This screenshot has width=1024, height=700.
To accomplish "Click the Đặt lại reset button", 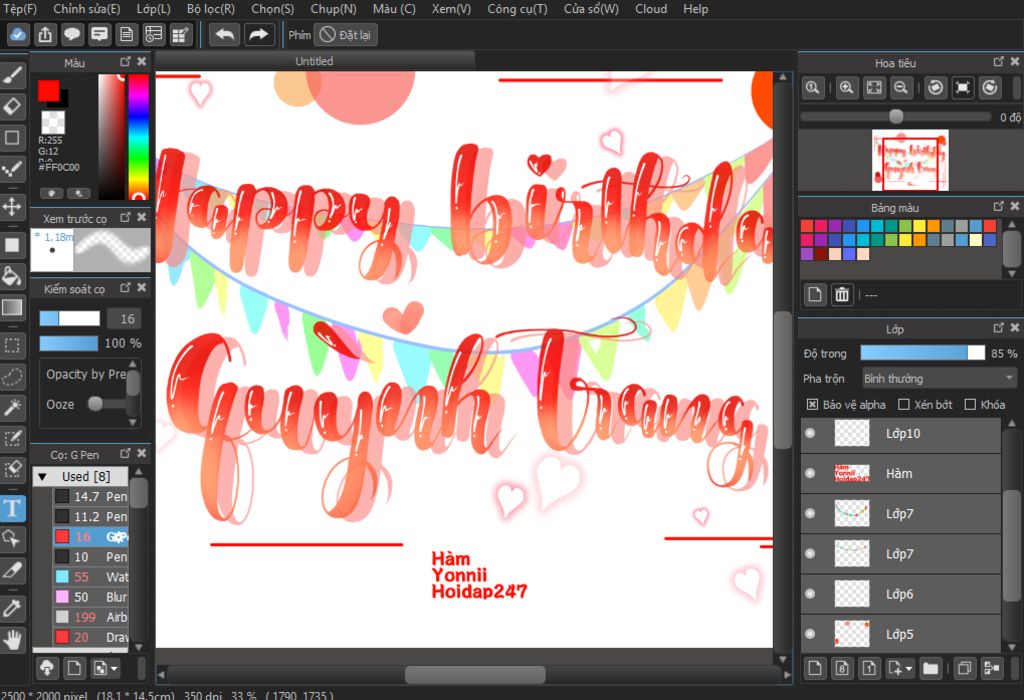I will 345,35.
